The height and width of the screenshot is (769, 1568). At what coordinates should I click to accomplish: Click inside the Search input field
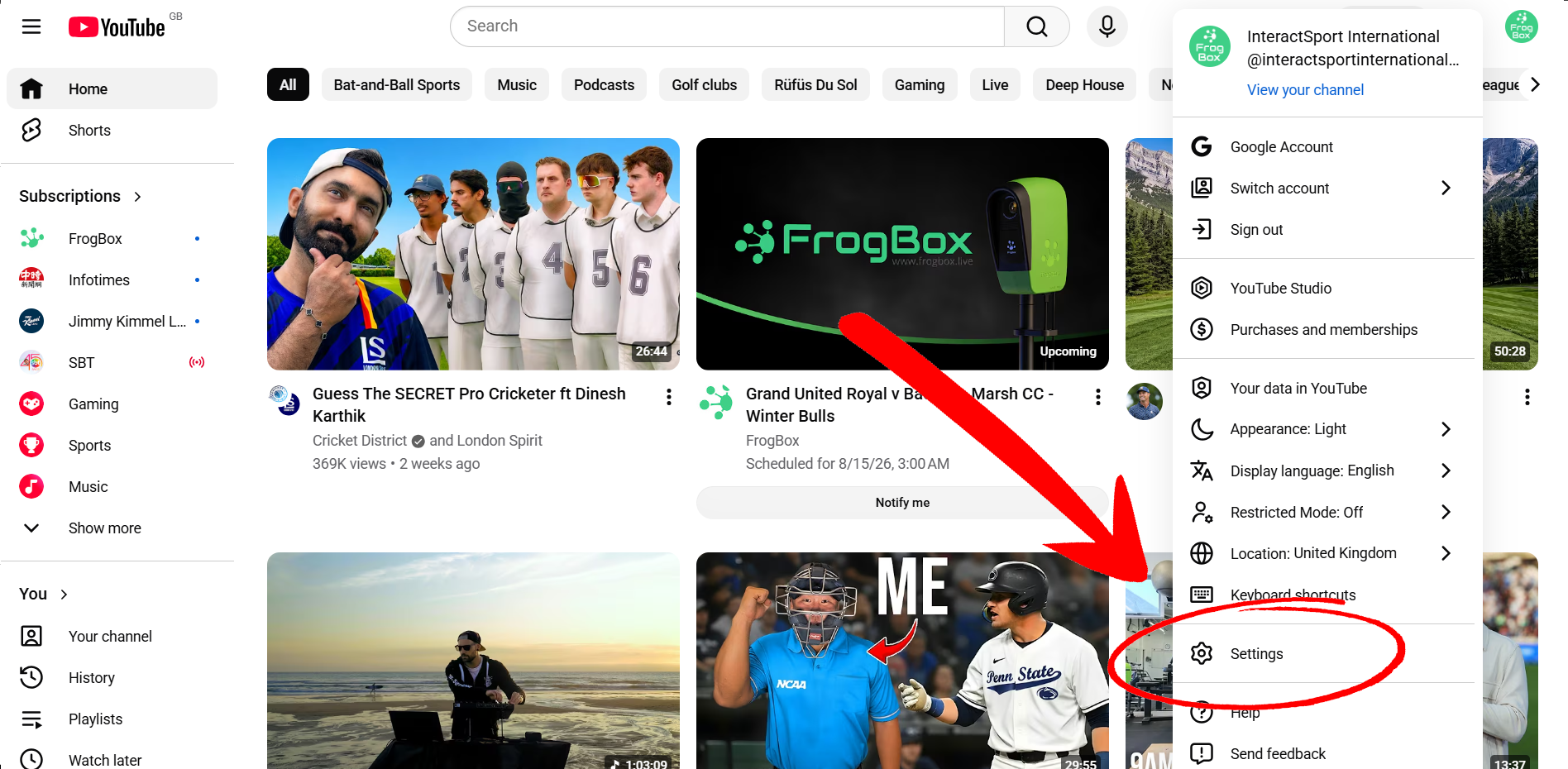click(x=728, y=26)
